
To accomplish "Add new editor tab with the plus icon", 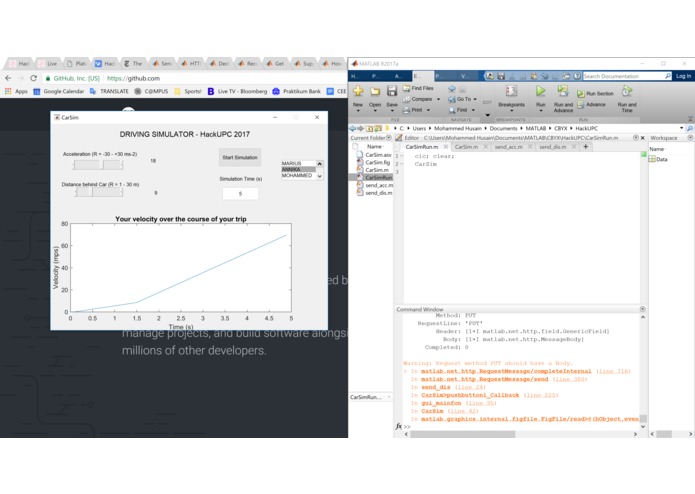I will (586, 147).
